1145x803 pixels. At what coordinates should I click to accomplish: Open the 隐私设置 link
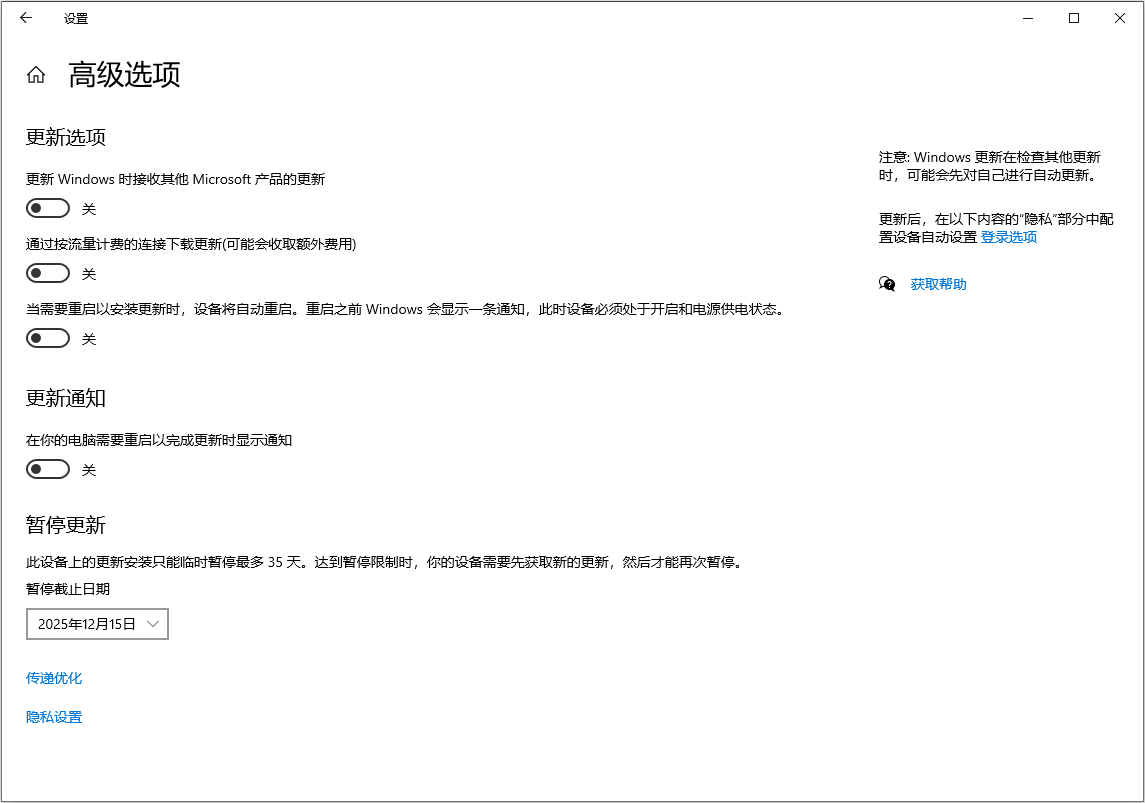coord(54,717)
